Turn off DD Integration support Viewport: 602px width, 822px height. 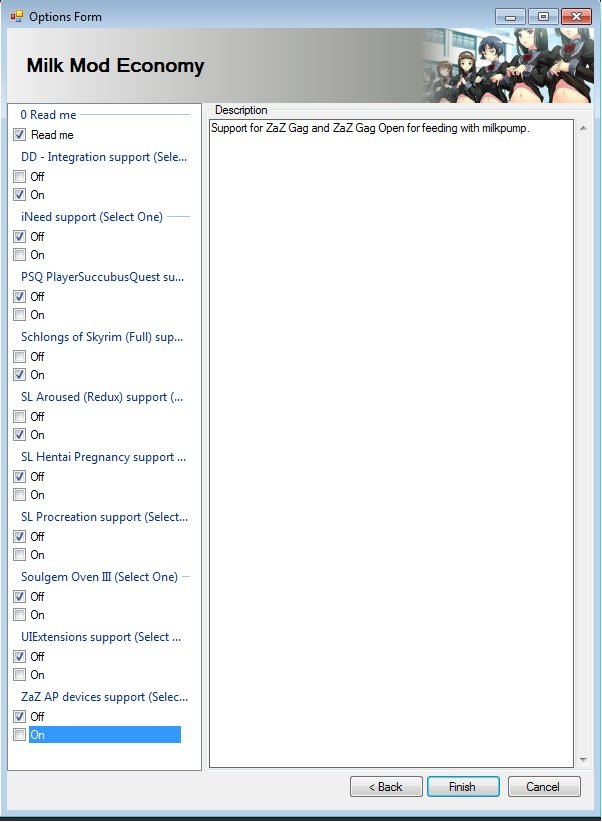20,177
